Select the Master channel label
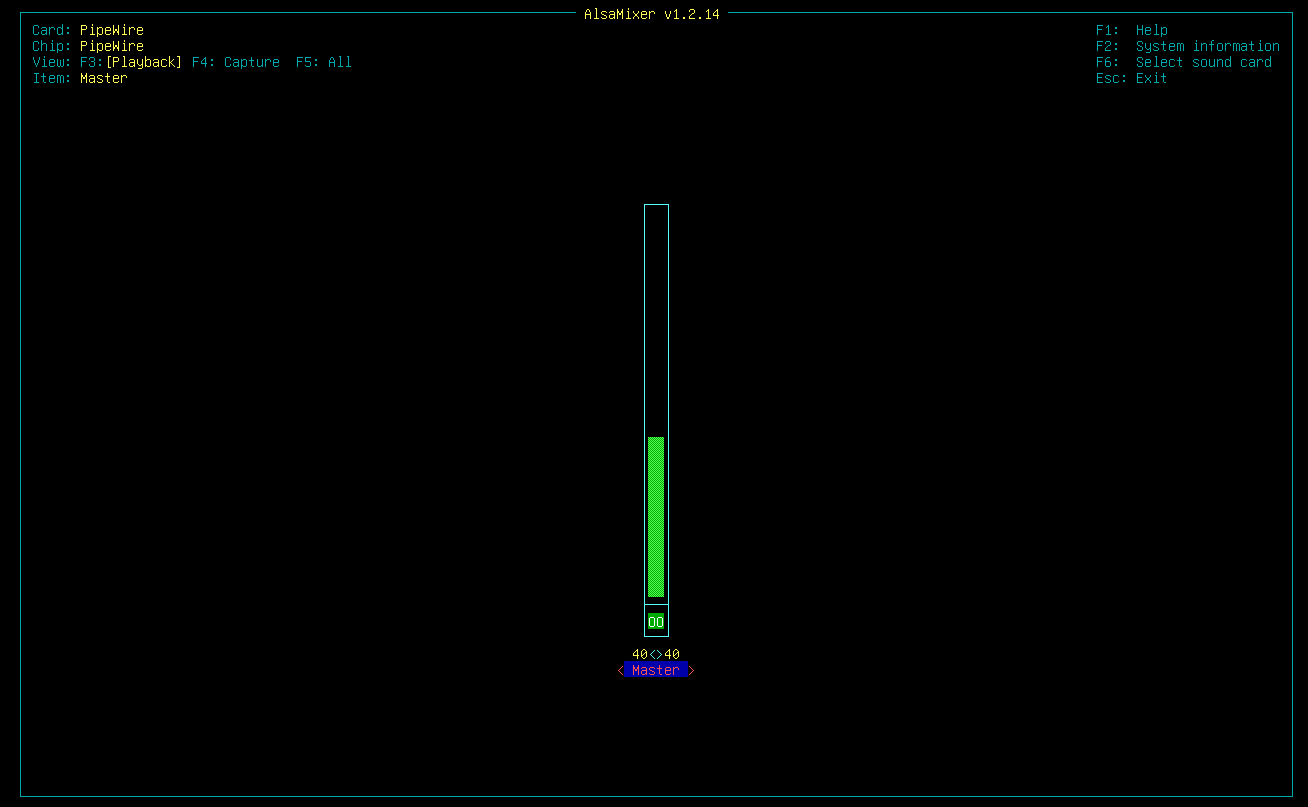 point(656,670)
